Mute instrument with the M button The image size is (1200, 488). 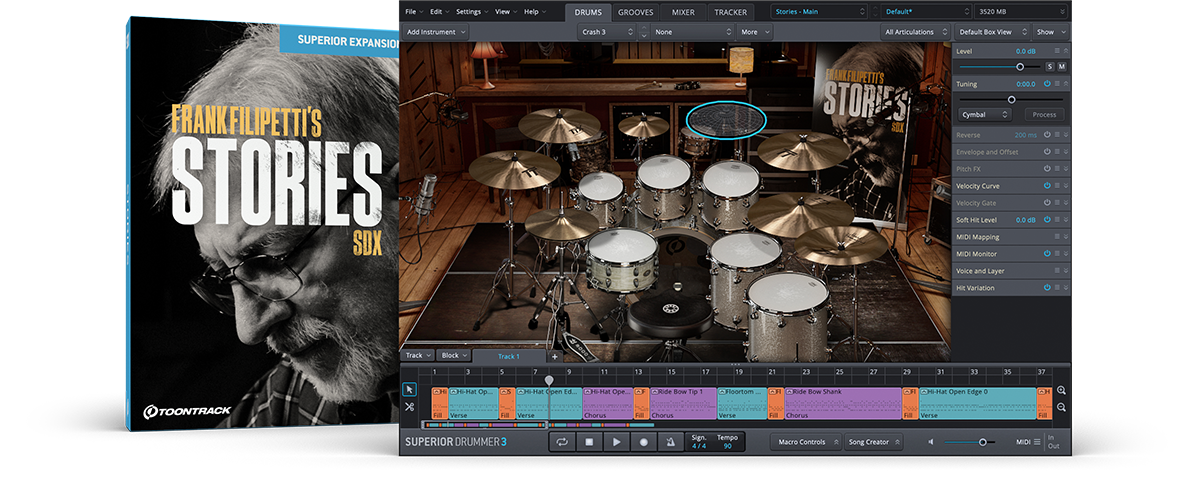[x=1061, y=66]
